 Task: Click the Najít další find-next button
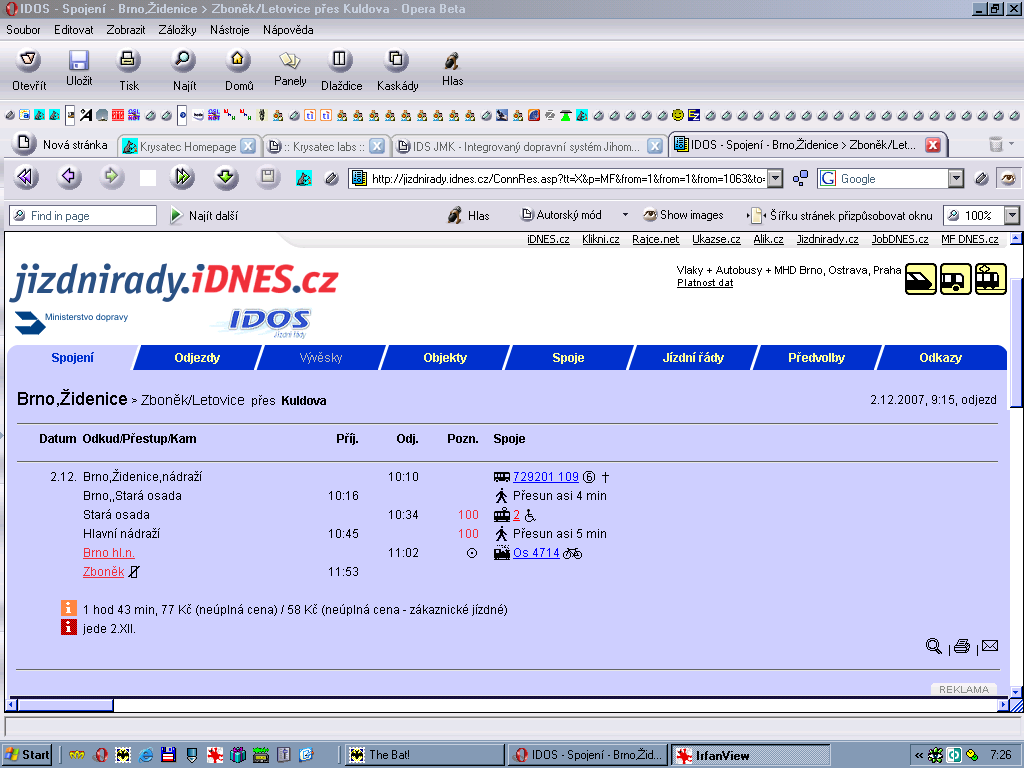pos(204,216)
